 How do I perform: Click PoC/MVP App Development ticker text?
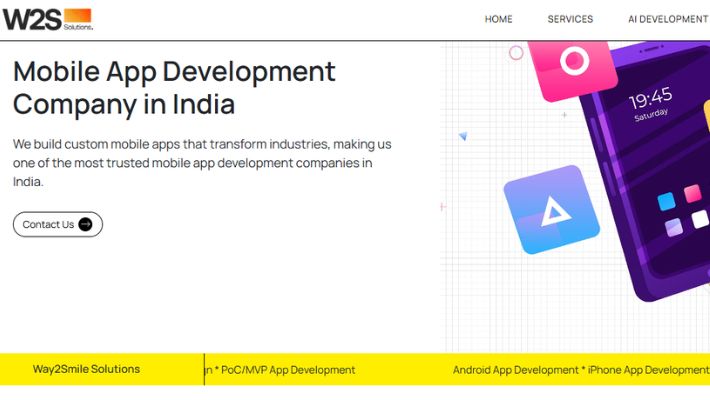pos(288,370)
